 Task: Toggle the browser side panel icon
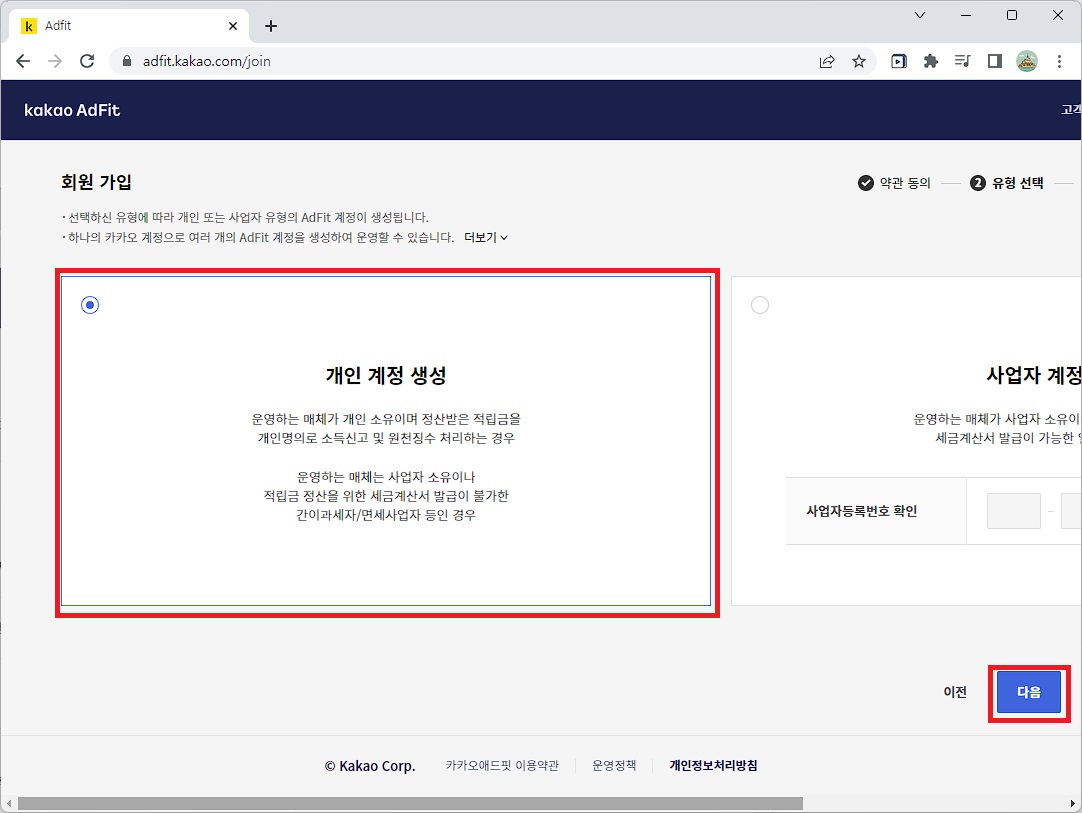994,61
